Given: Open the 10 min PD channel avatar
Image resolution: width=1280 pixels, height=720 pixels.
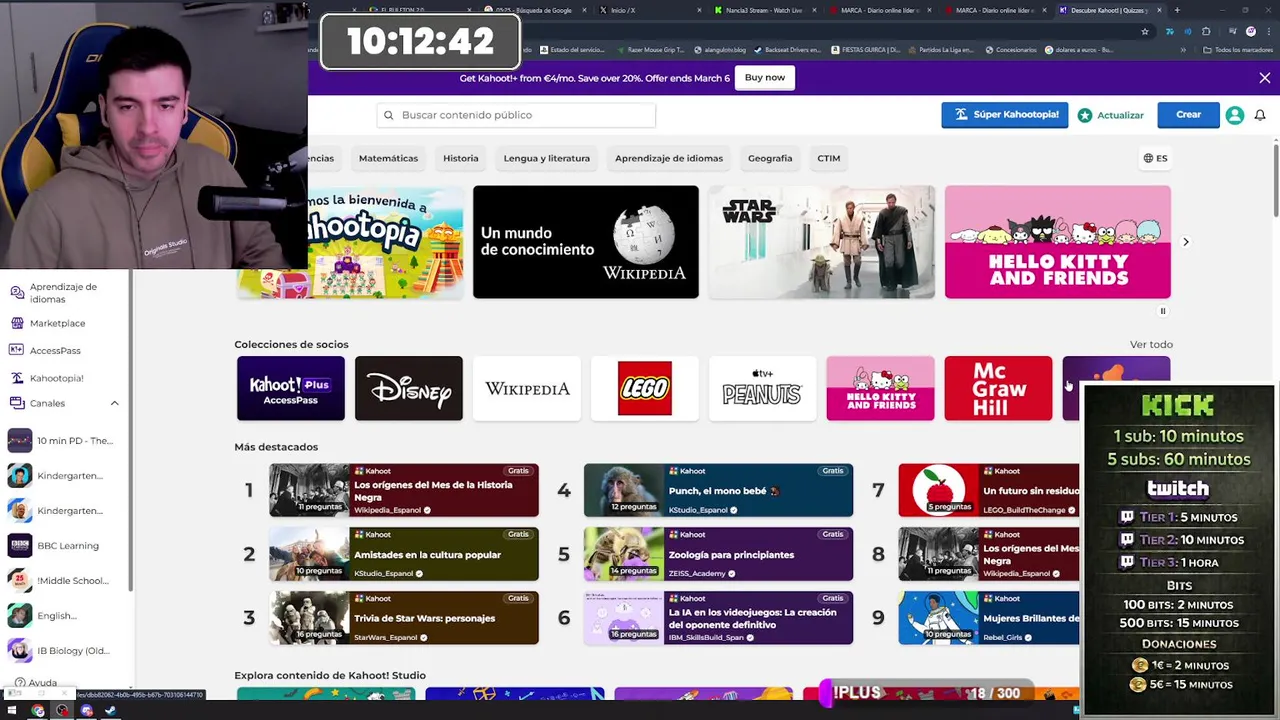Looking at the screenshot, I should 19,441.
